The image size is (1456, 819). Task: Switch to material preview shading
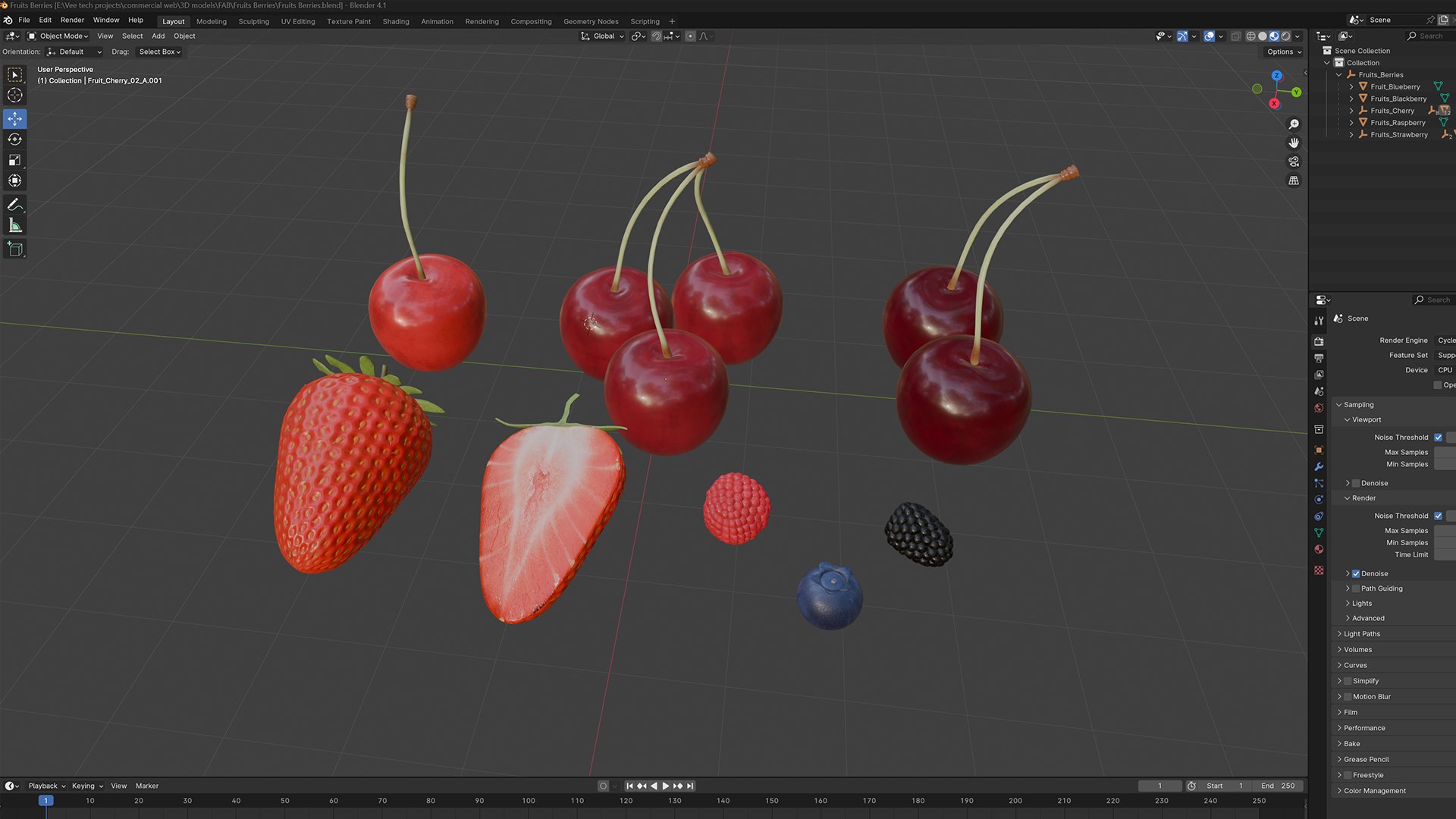(1274, 36)
